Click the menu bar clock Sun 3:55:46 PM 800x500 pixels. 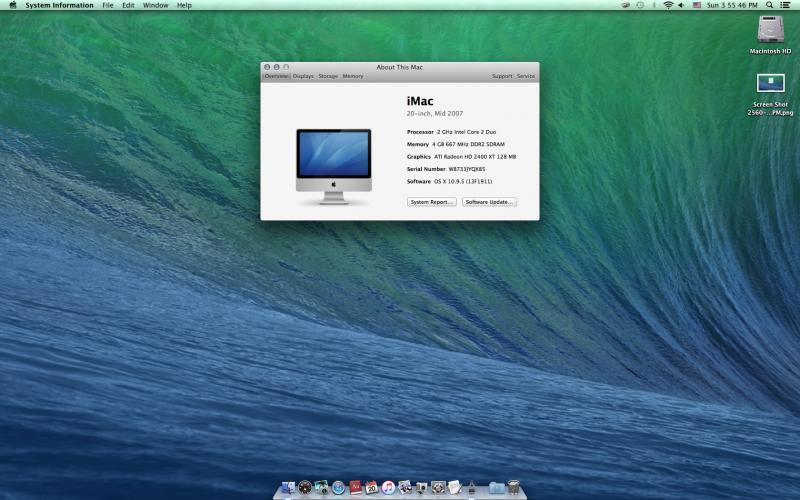coord(732,5)
